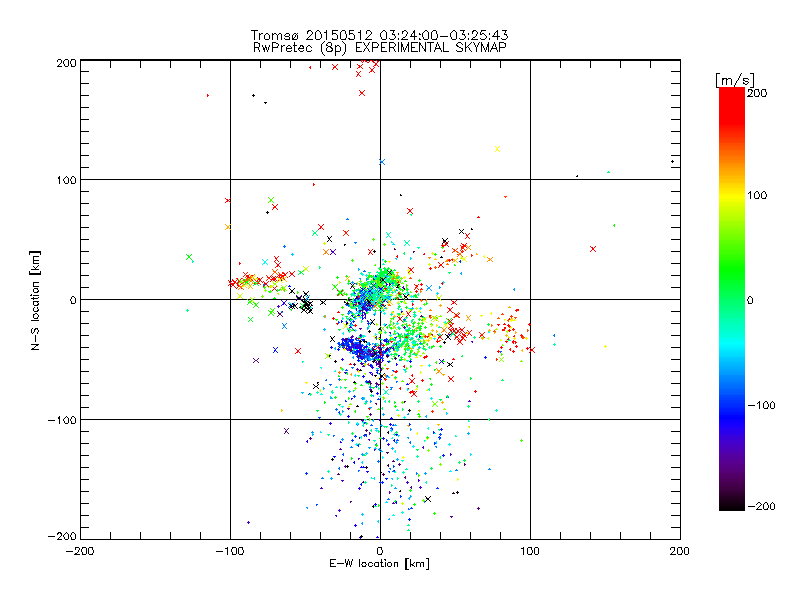
Task: Select the -200 label on the color bar
Action: (761, 506)
